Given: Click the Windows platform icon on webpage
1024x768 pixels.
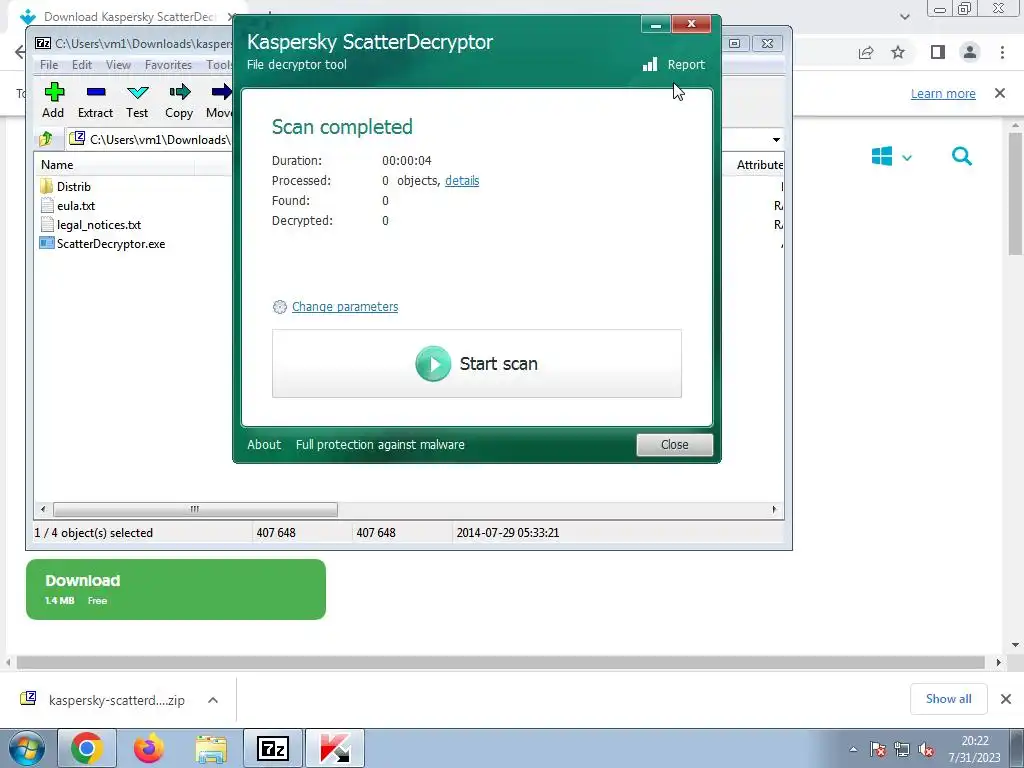Looking at the screenshot, I should [x=882, y=157].
